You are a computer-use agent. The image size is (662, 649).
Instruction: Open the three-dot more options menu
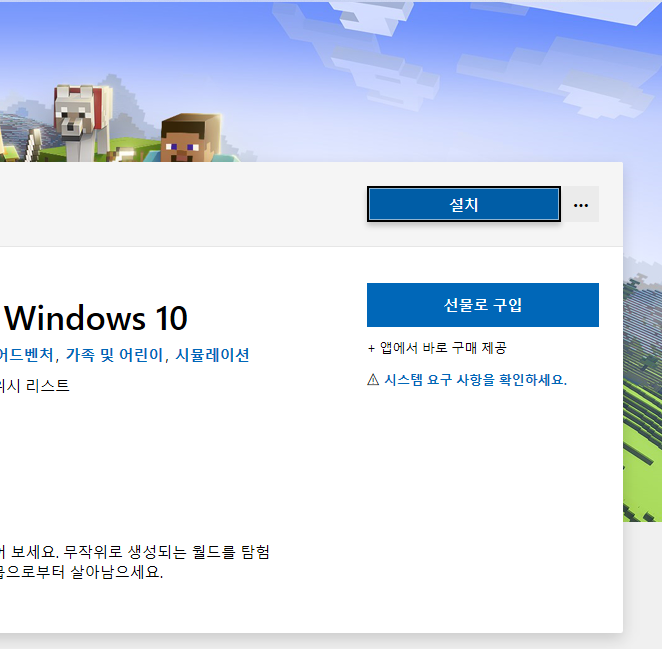[581, 204]
